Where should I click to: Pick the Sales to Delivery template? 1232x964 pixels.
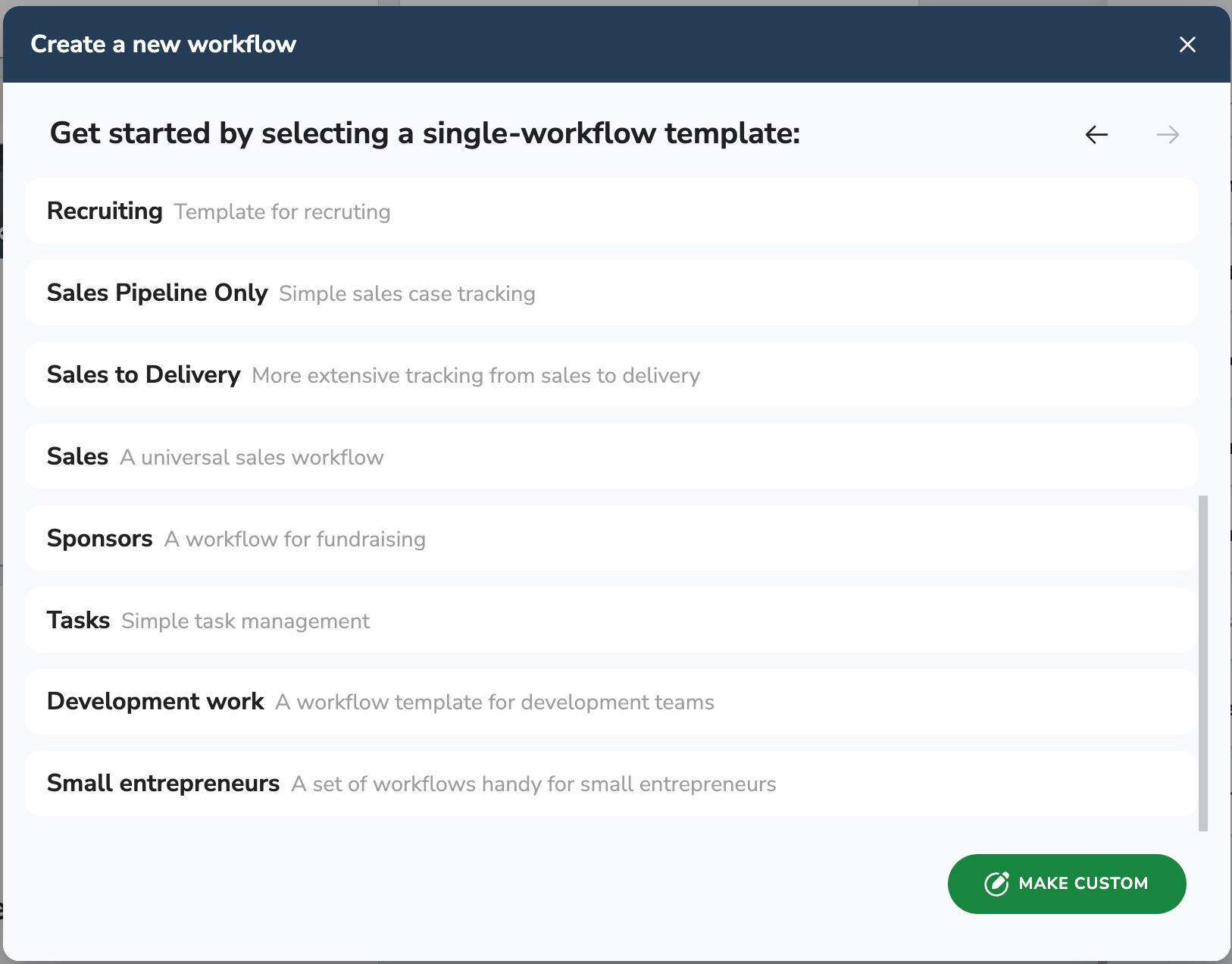coord(143,375)
